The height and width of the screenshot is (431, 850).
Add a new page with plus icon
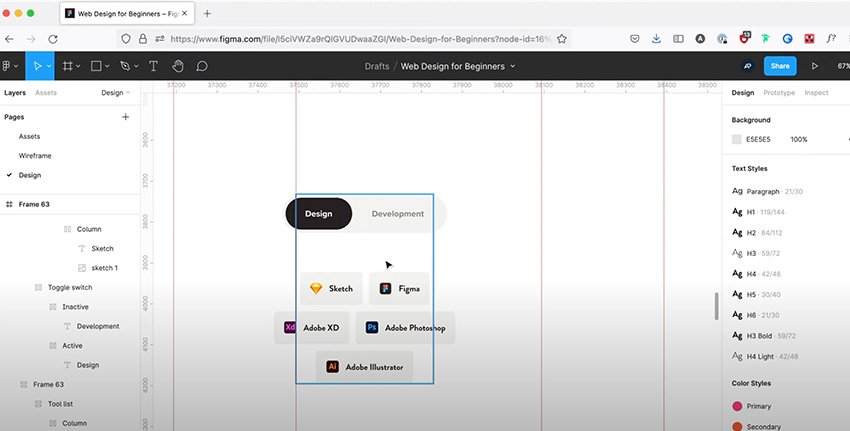point(125,117)
